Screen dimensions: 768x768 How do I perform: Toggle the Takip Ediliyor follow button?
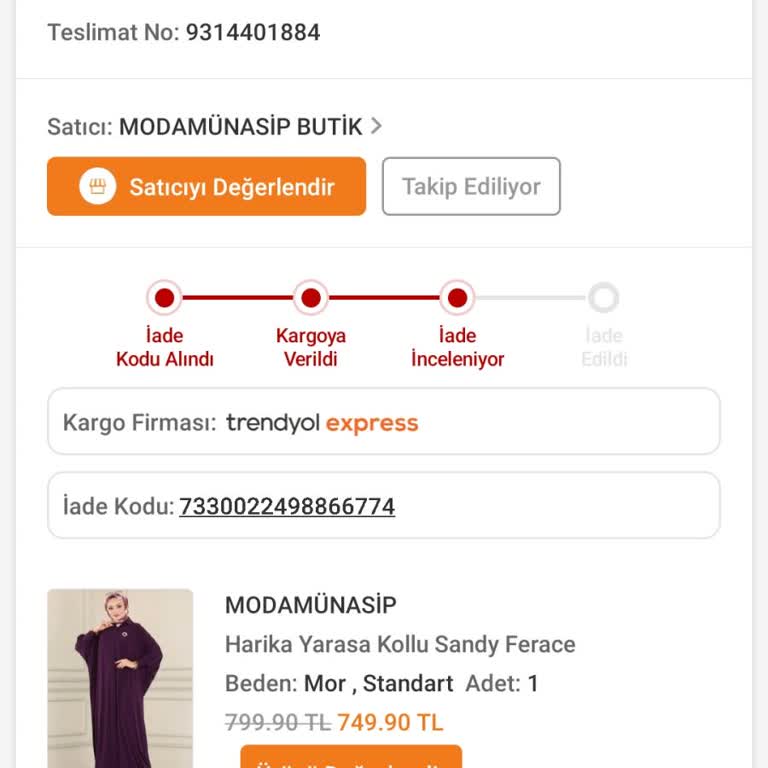[x=471, y=186]
